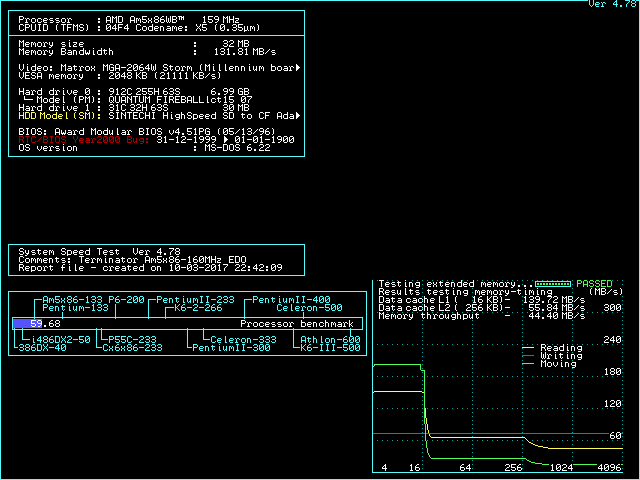Click the System Speed Test Ver 4.78 title
This screenshot has height=480, width=640.
pyautogui.click(x=99, y=252)
